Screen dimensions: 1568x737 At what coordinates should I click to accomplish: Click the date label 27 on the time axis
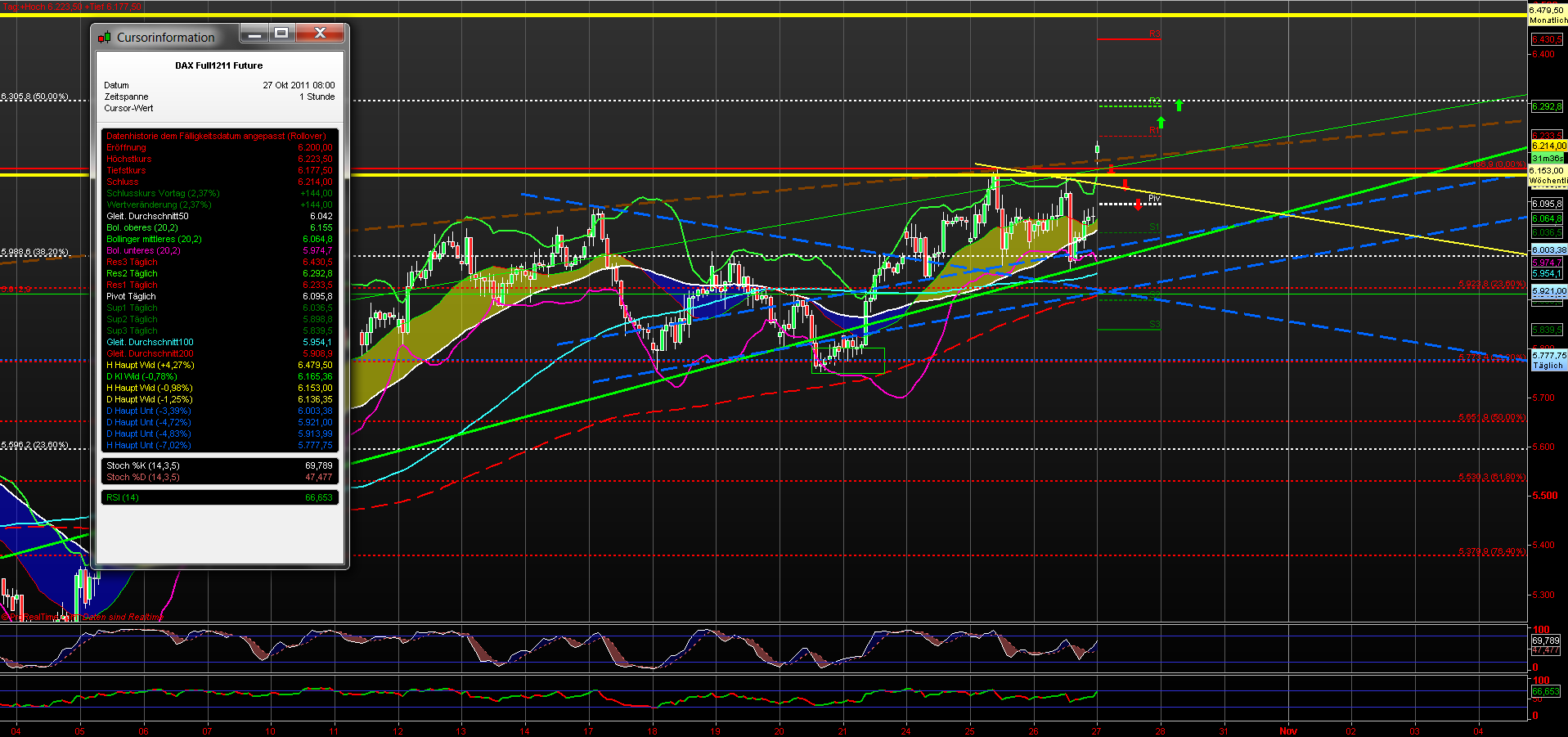[x=1096, y=730]
